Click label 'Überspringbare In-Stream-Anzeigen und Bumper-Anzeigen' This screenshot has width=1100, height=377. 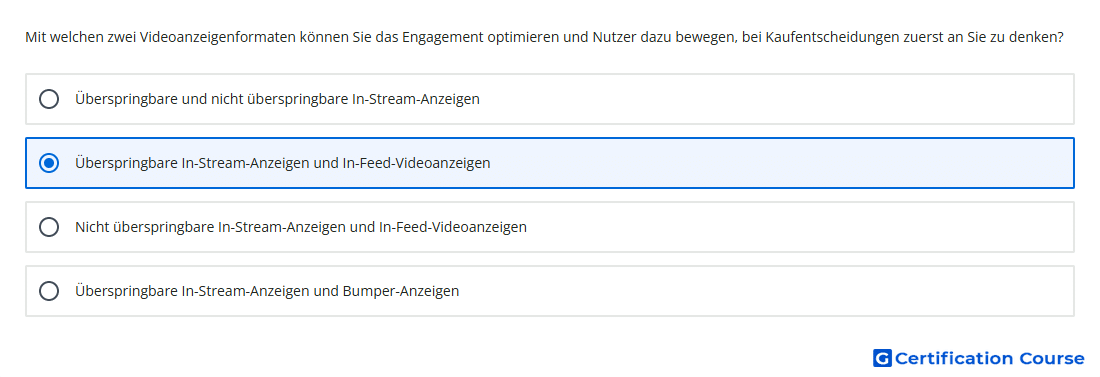[x=267, y=291]
